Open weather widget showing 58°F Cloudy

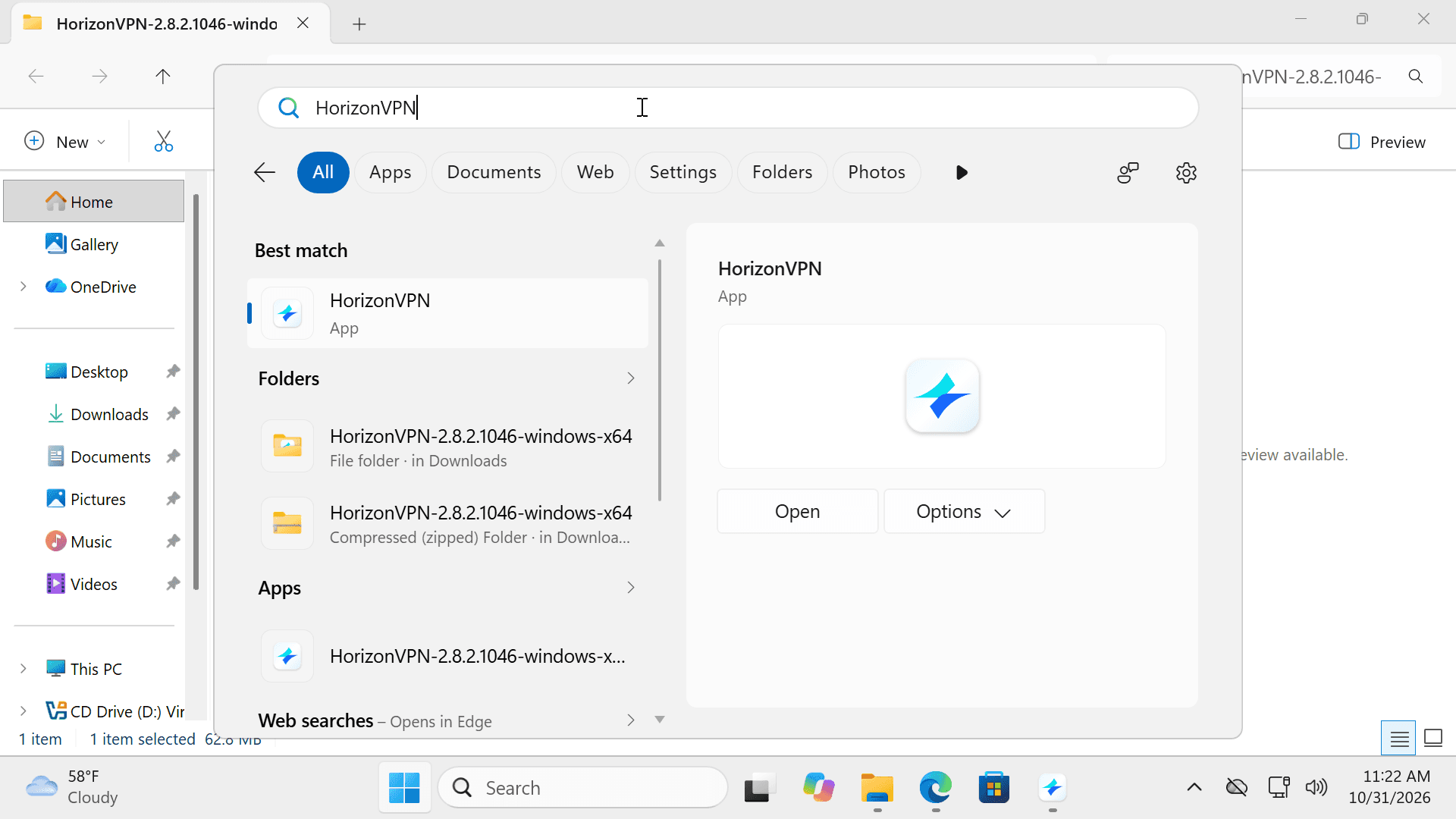pos(73,787)
